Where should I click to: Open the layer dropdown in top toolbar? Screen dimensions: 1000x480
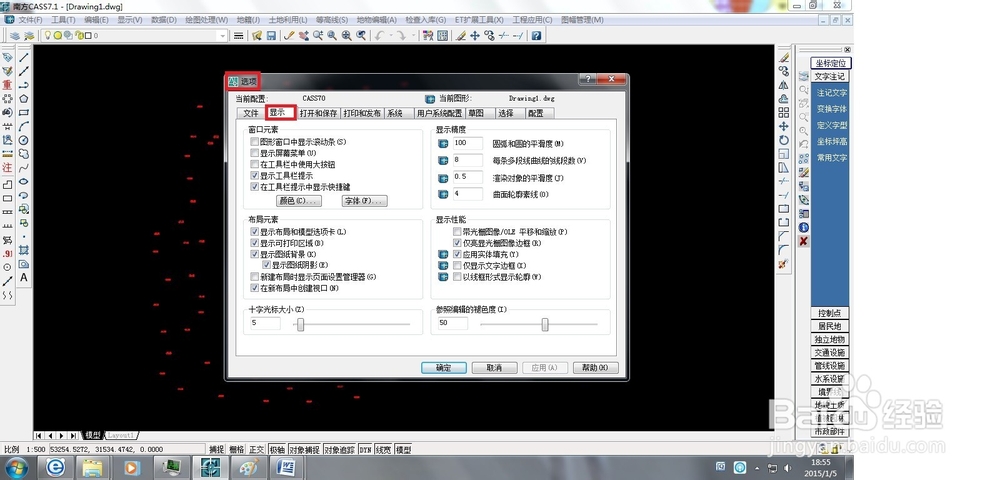tap(223, 36)
